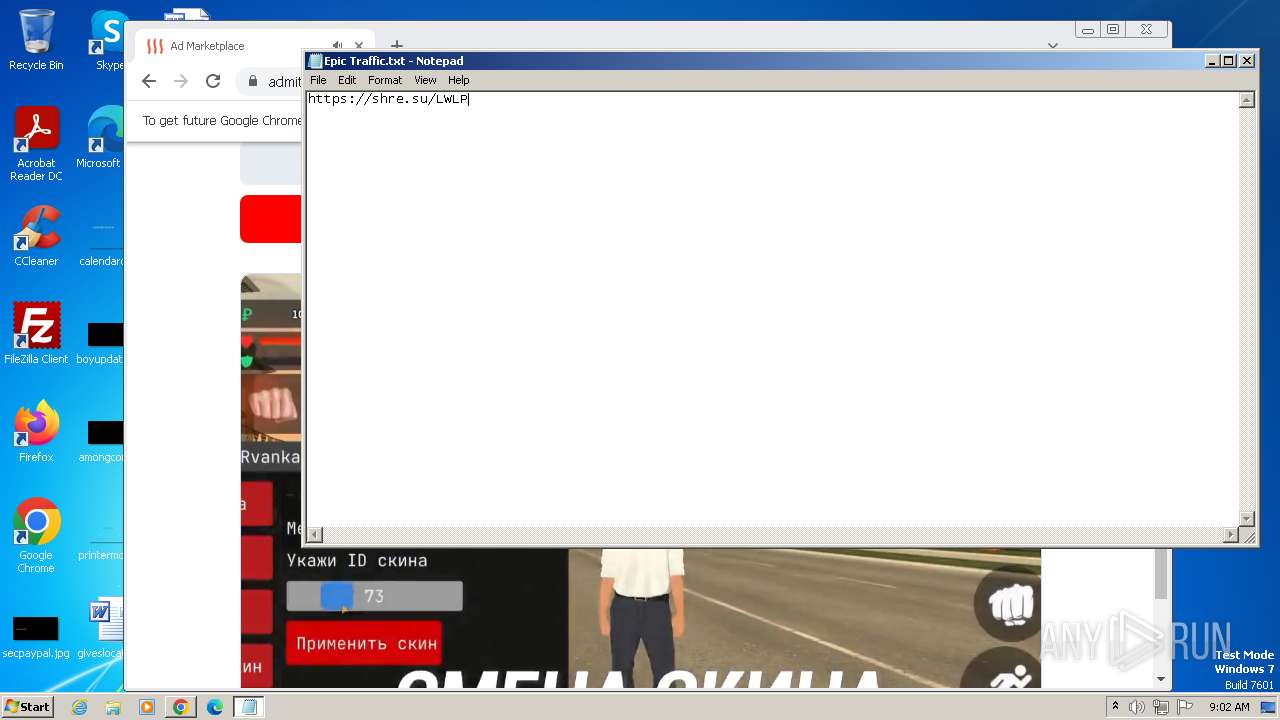The width and height of the screenshot is (1280, 720).
Task: Click Notepad vertical scrollbar up arrow
Action: [1247, 100]
